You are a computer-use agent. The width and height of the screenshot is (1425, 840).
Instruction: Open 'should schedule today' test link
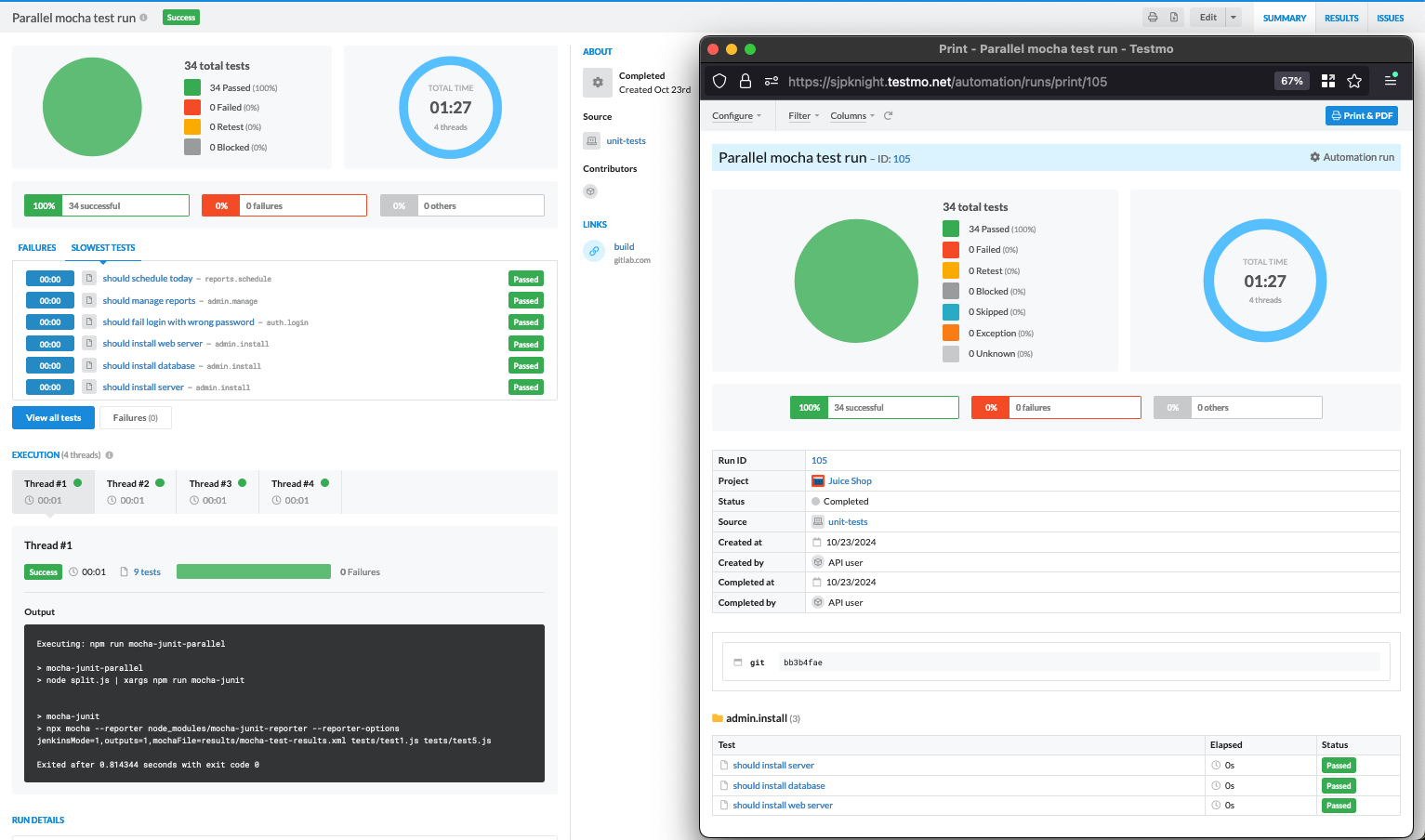pyautogui.click(x=148, y=279)
